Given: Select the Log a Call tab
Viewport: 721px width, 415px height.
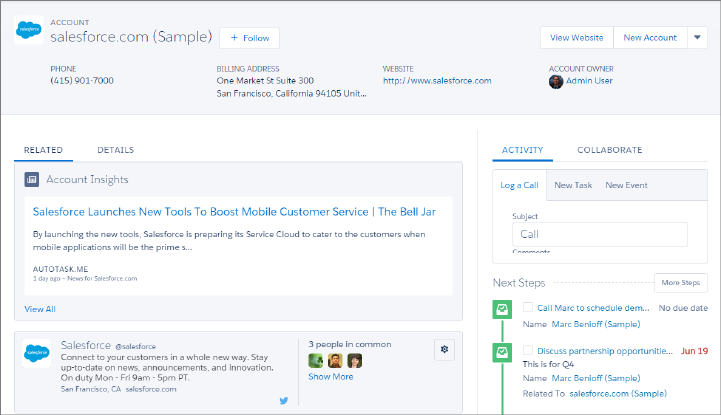Looking at the screenshot, I should click(x=519, y=185).
